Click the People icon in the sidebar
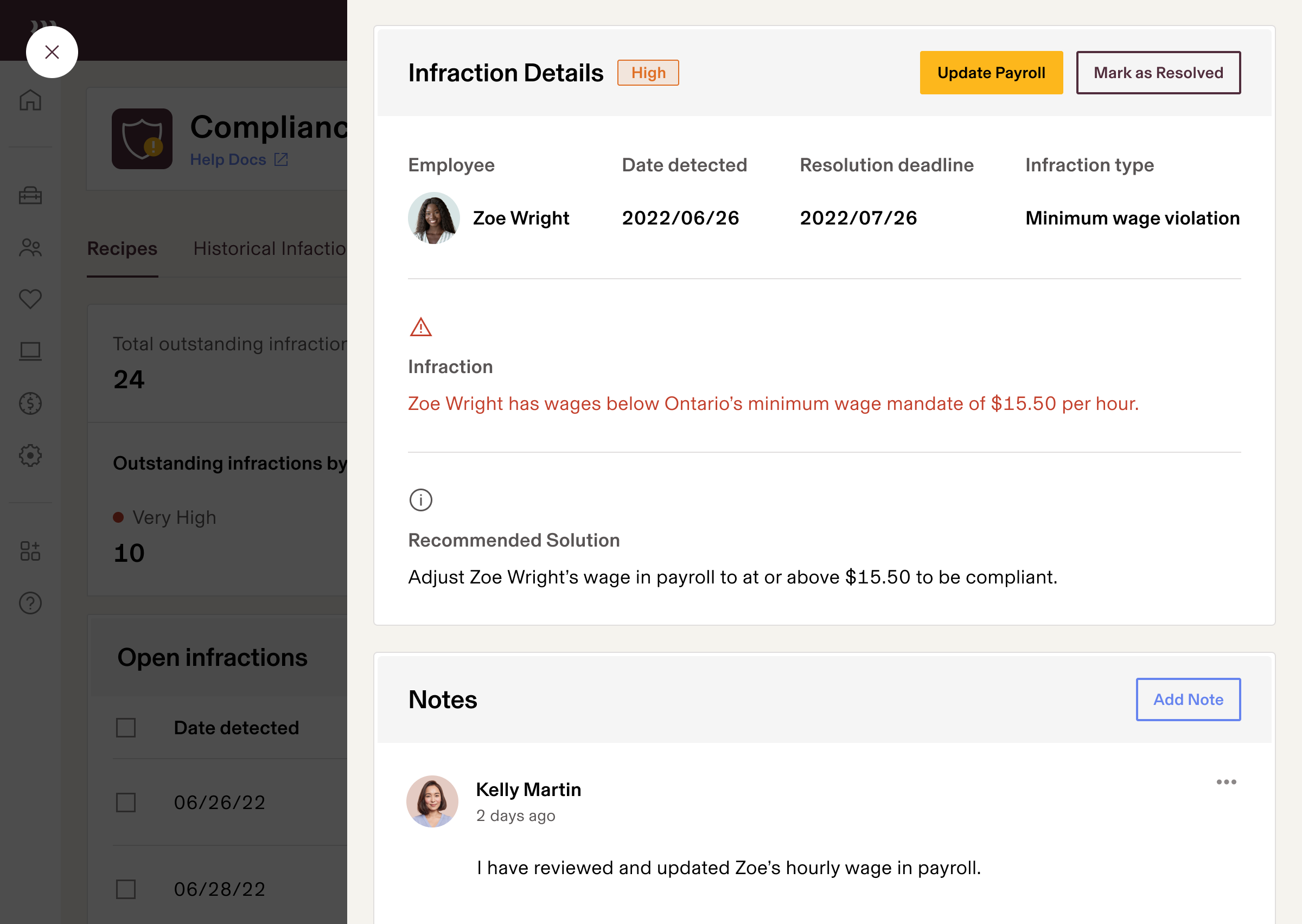The width and height of the screenshot is (1302, 924). (30, 247)
